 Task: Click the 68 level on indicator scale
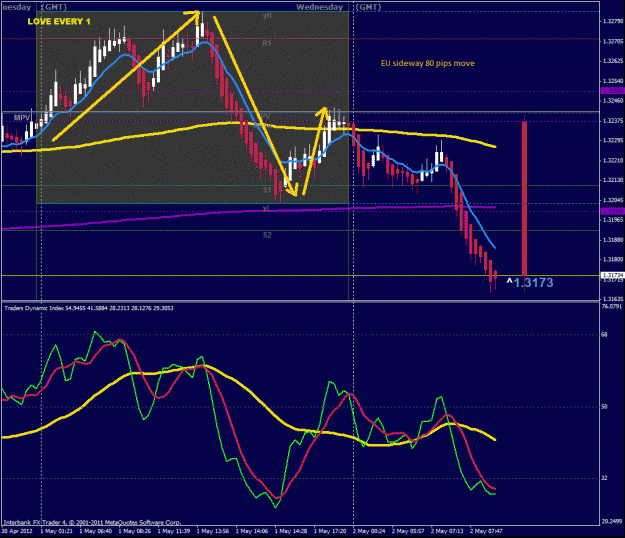click(605, 335)
